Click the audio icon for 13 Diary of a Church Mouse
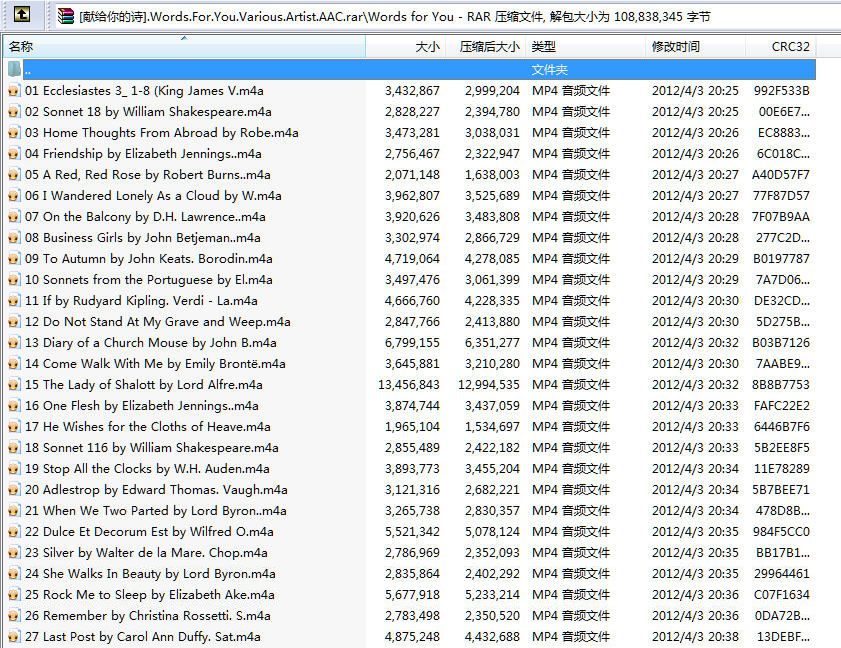The image size is (841, 648). tap(14, 343)
